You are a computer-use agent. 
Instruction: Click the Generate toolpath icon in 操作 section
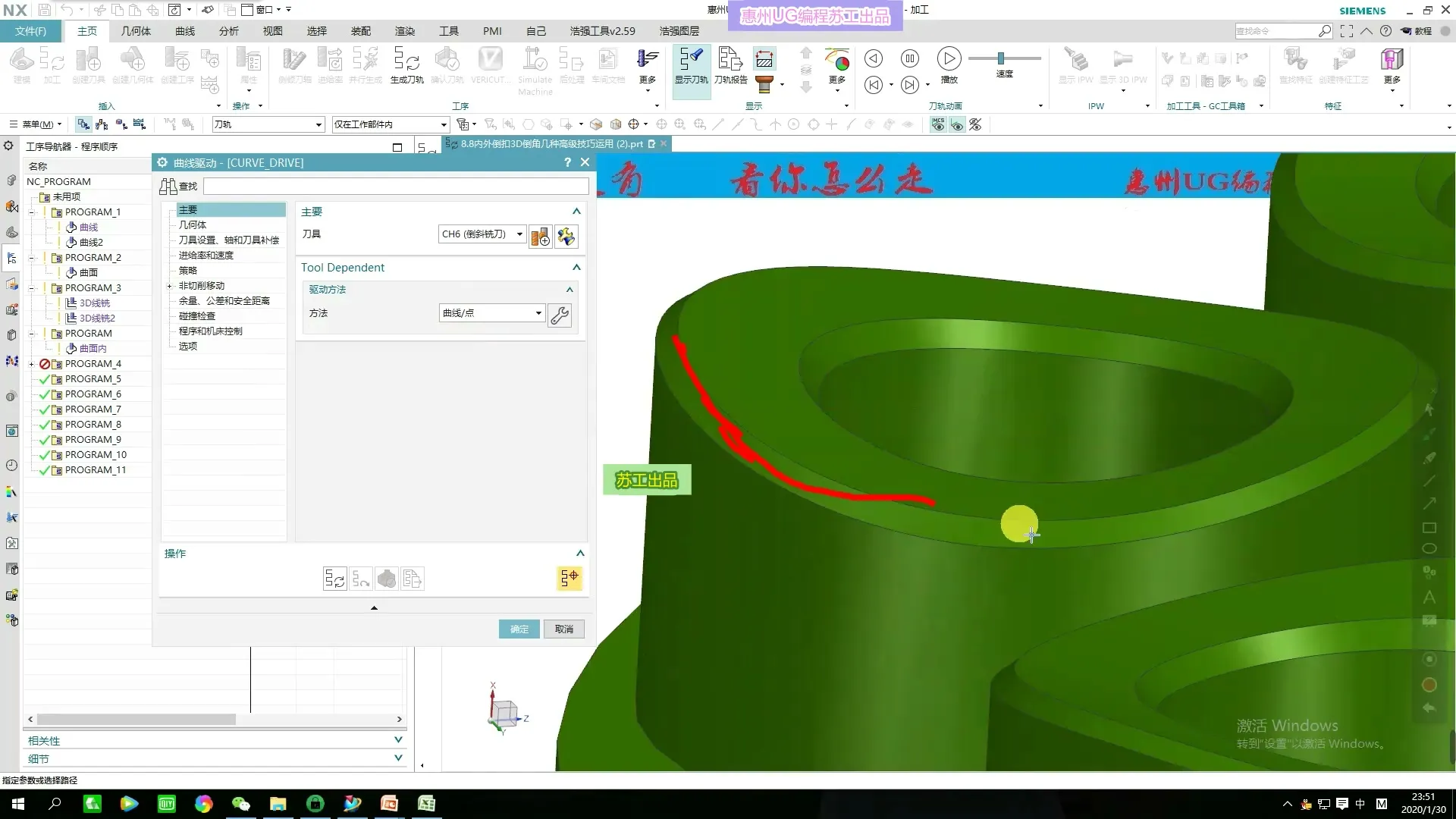(x=334, y=579)
